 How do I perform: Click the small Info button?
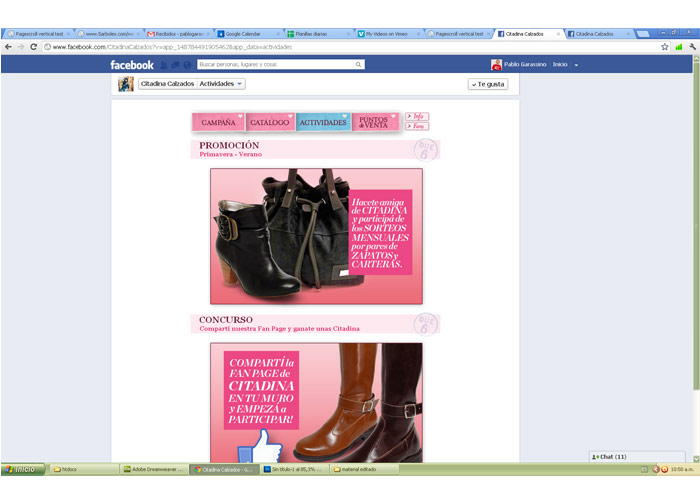pos(417,117)
